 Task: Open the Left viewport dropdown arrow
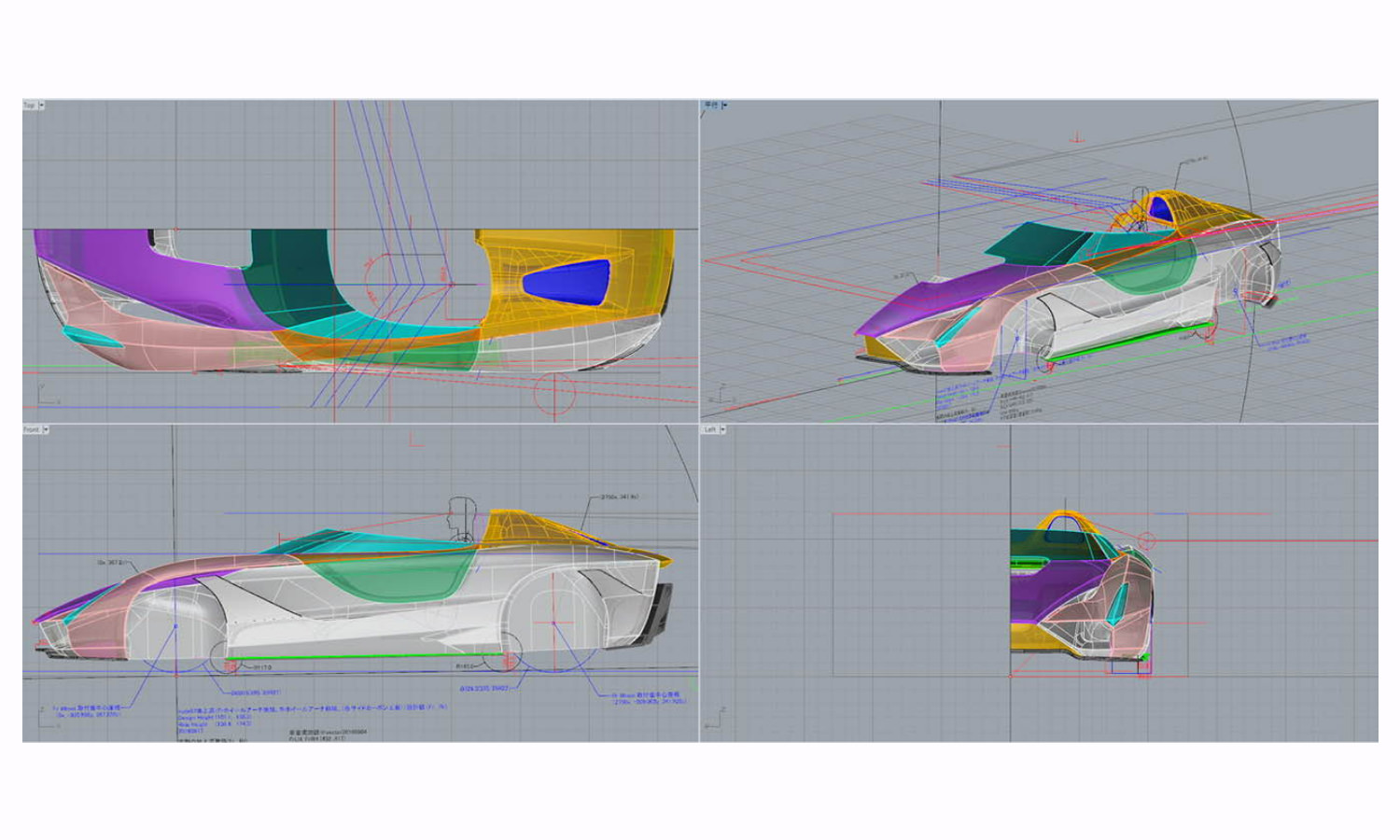(x=722, y=429)
